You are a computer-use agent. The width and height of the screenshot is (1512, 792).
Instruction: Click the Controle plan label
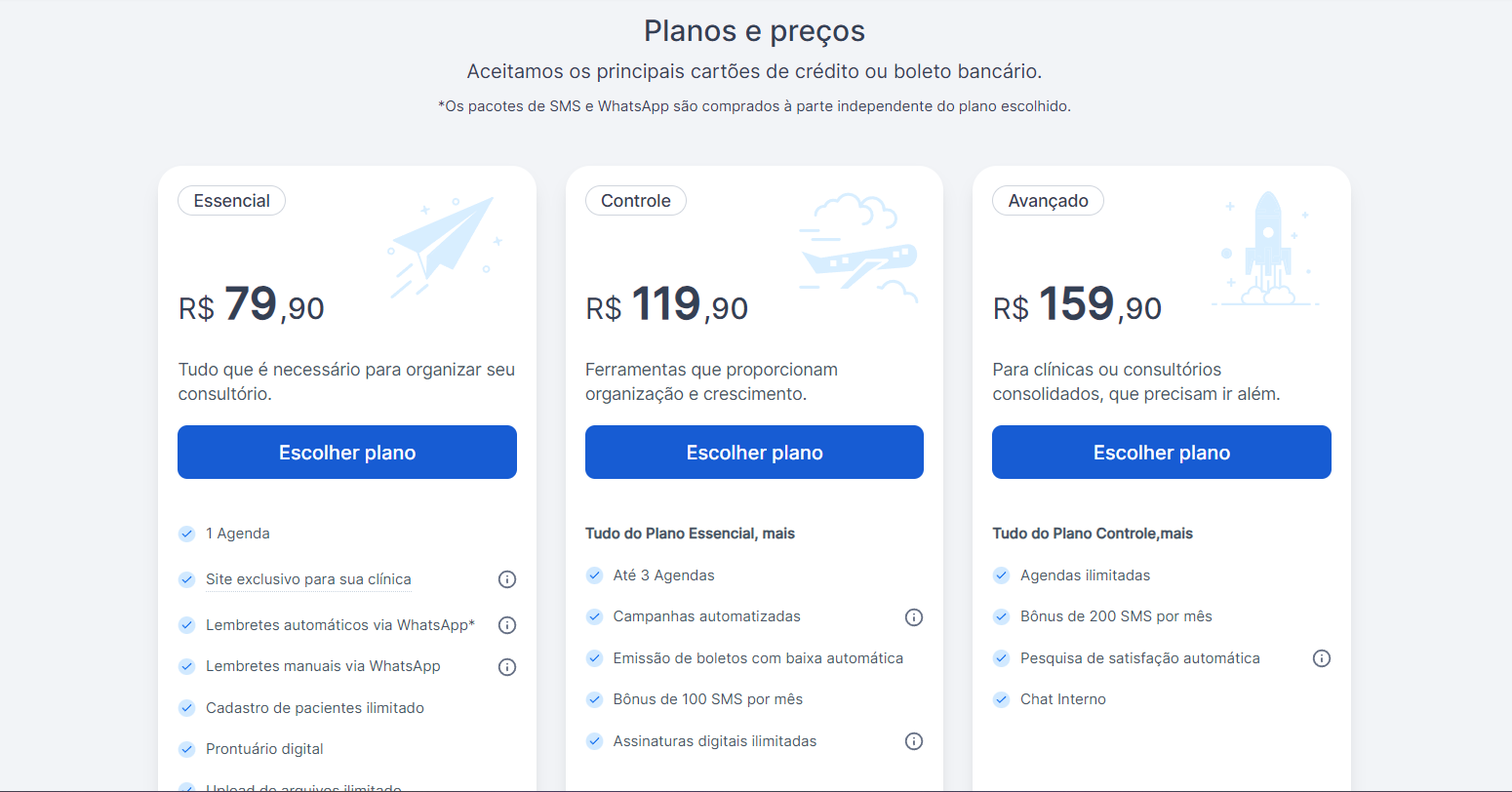coord(636,201)
